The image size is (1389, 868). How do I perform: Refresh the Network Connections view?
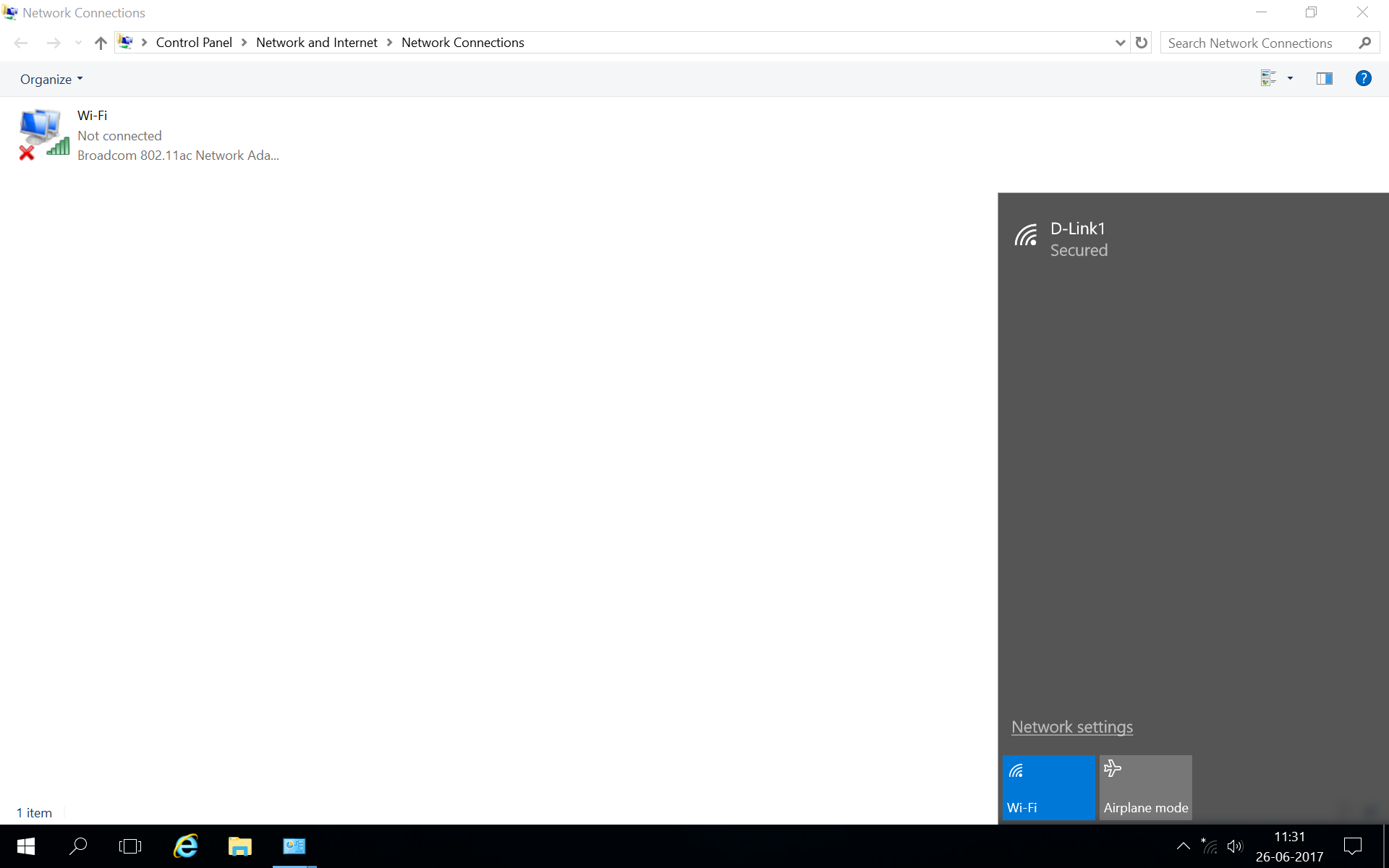pyautogui.click(x=1142, y=43)
